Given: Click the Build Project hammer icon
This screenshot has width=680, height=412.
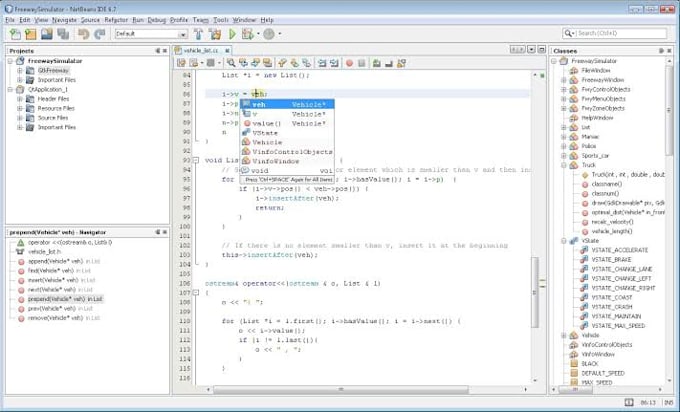Looking at the screenshot, I should [x=198, y=34].
